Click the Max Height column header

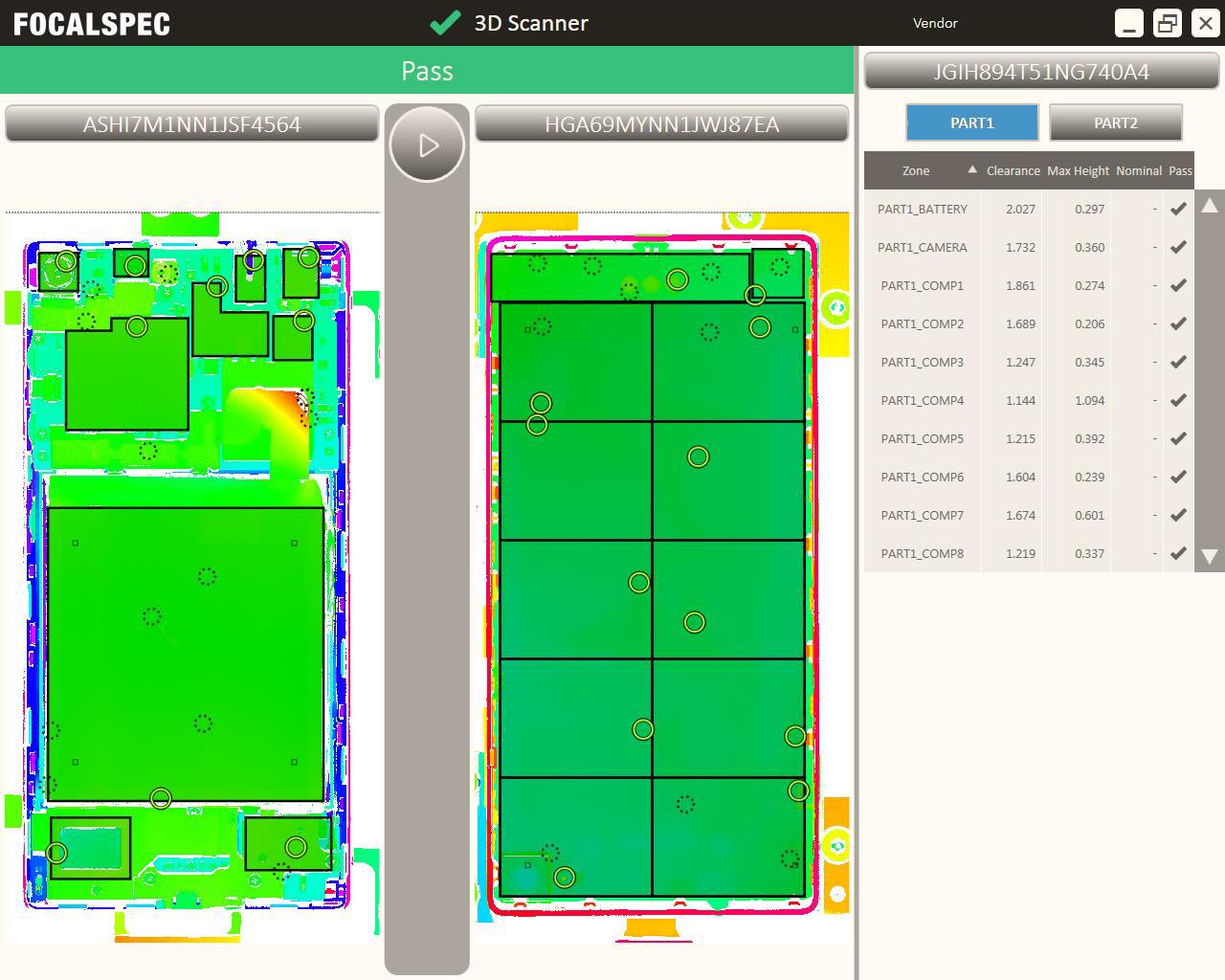(x=1078, y=170)
